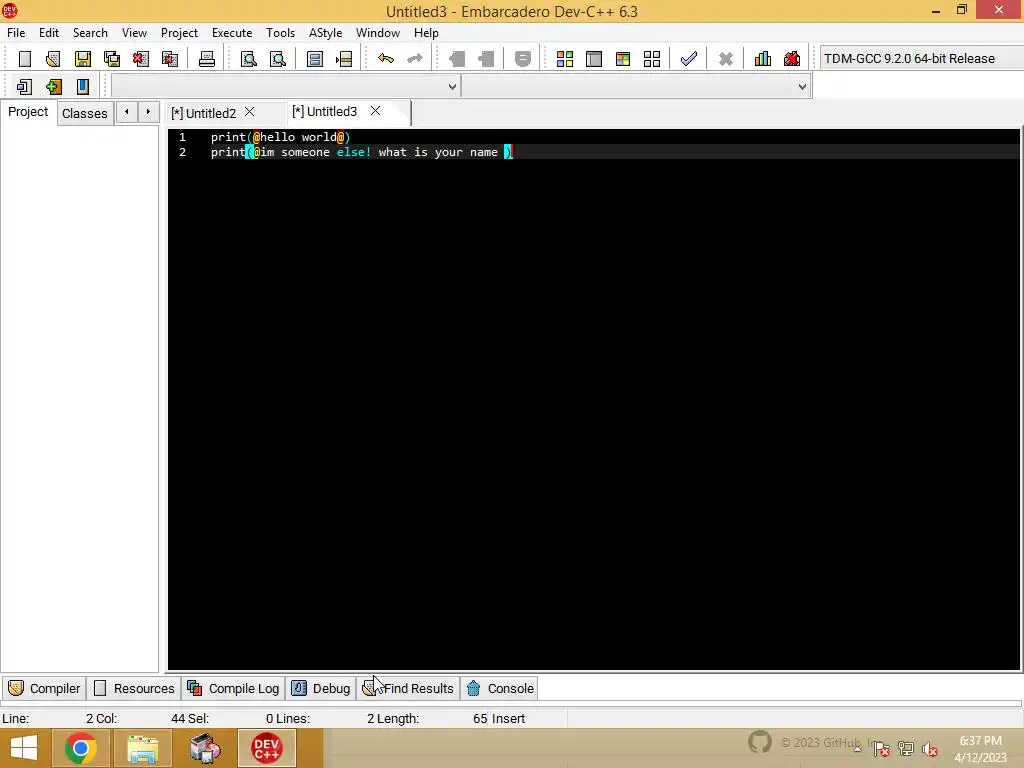Click the Open file toolbar icon

click(x=53, y=59)
